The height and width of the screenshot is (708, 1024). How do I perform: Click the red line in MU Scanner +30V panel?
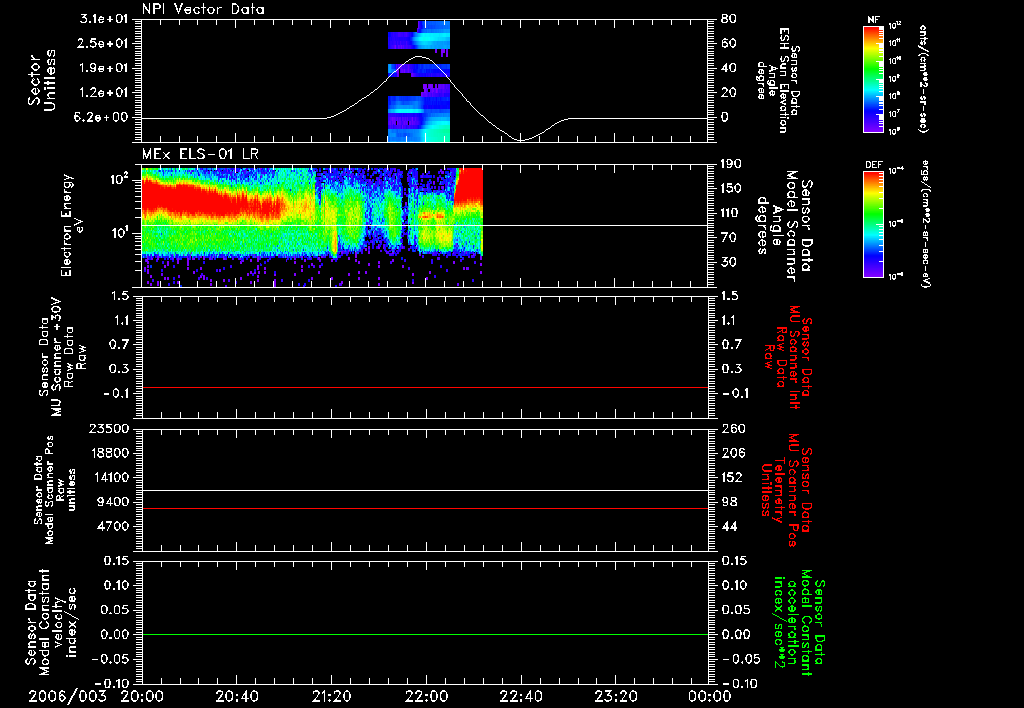pyautogui.click(x=425, y=387)
